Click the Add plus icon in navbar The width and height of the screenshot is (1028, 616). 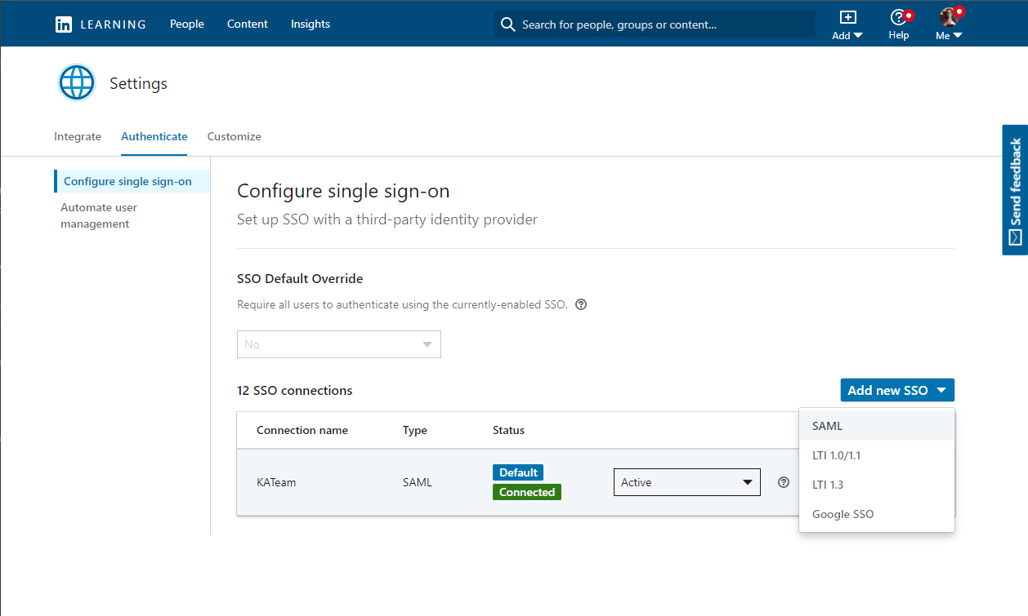click(x=845, y=17)
